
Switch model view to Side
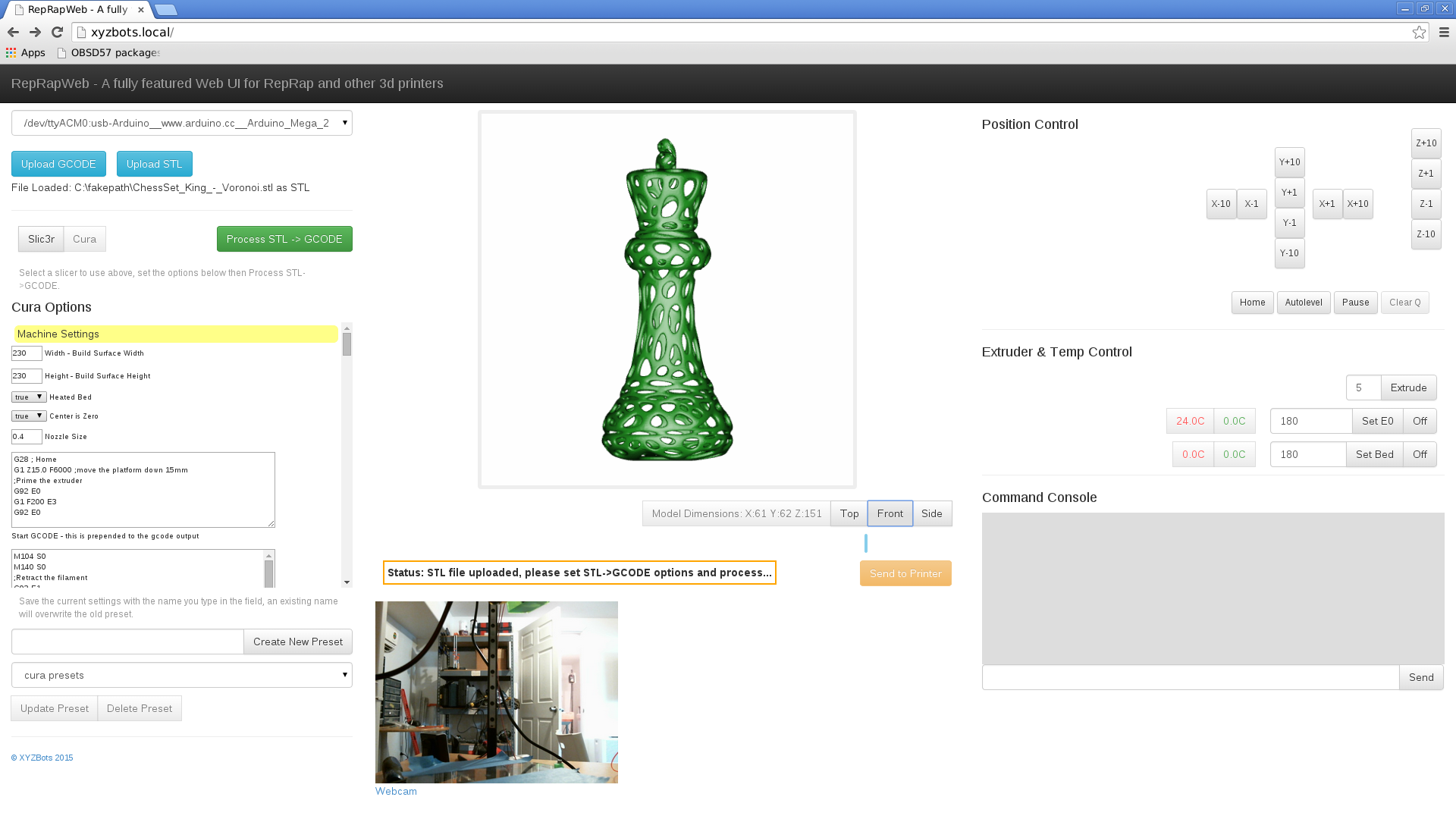click(931, 513)
